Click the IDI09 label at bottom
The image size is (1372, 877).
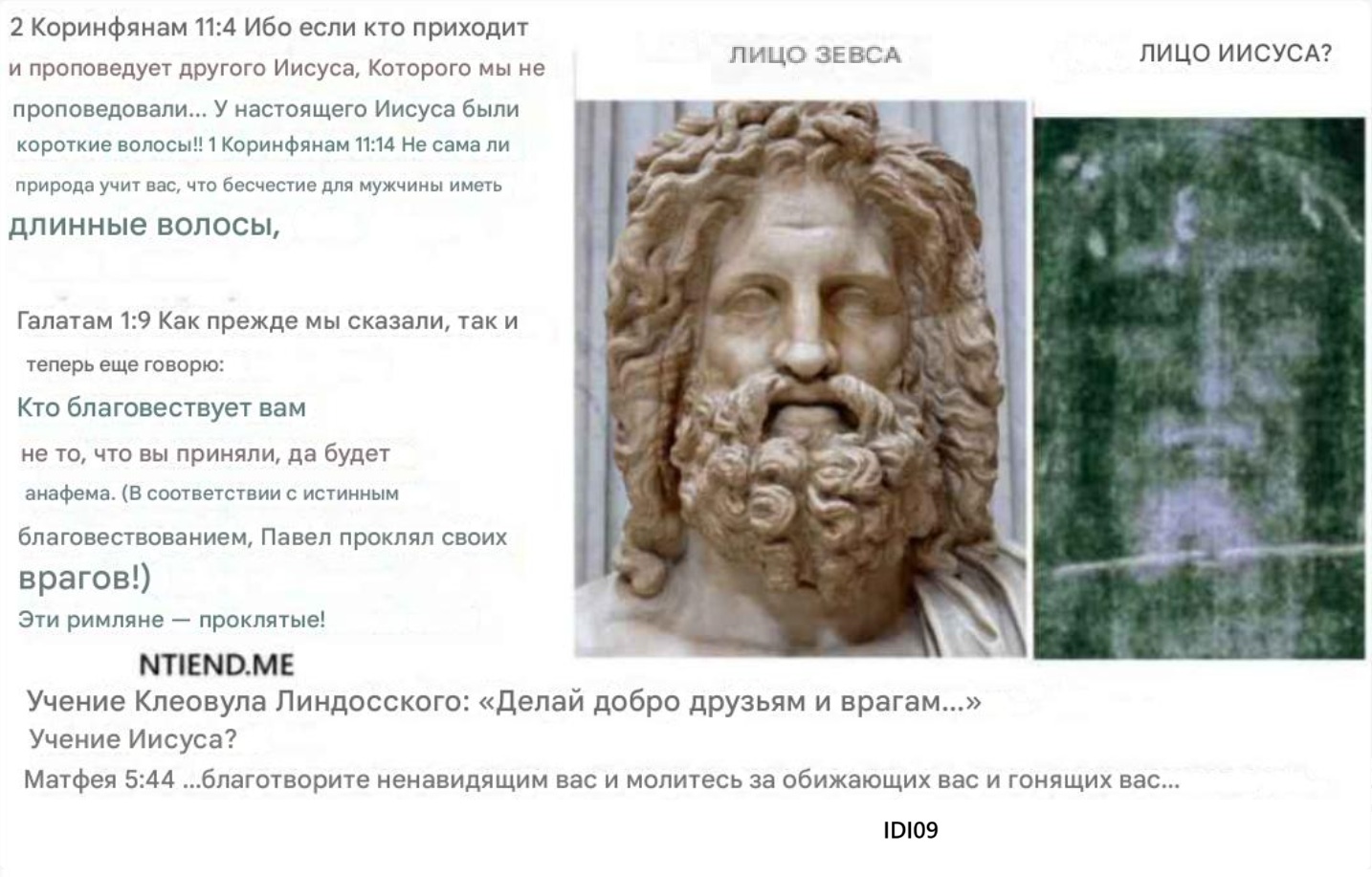point(911,830)
